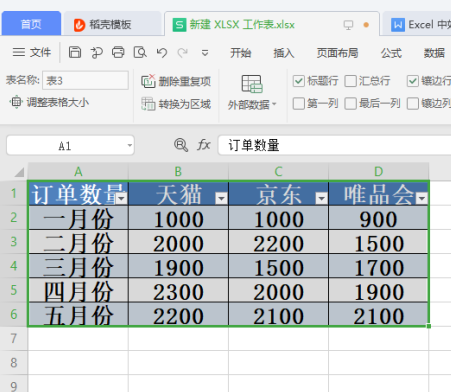Open the 插入 ribbon tab

[284, 53]
